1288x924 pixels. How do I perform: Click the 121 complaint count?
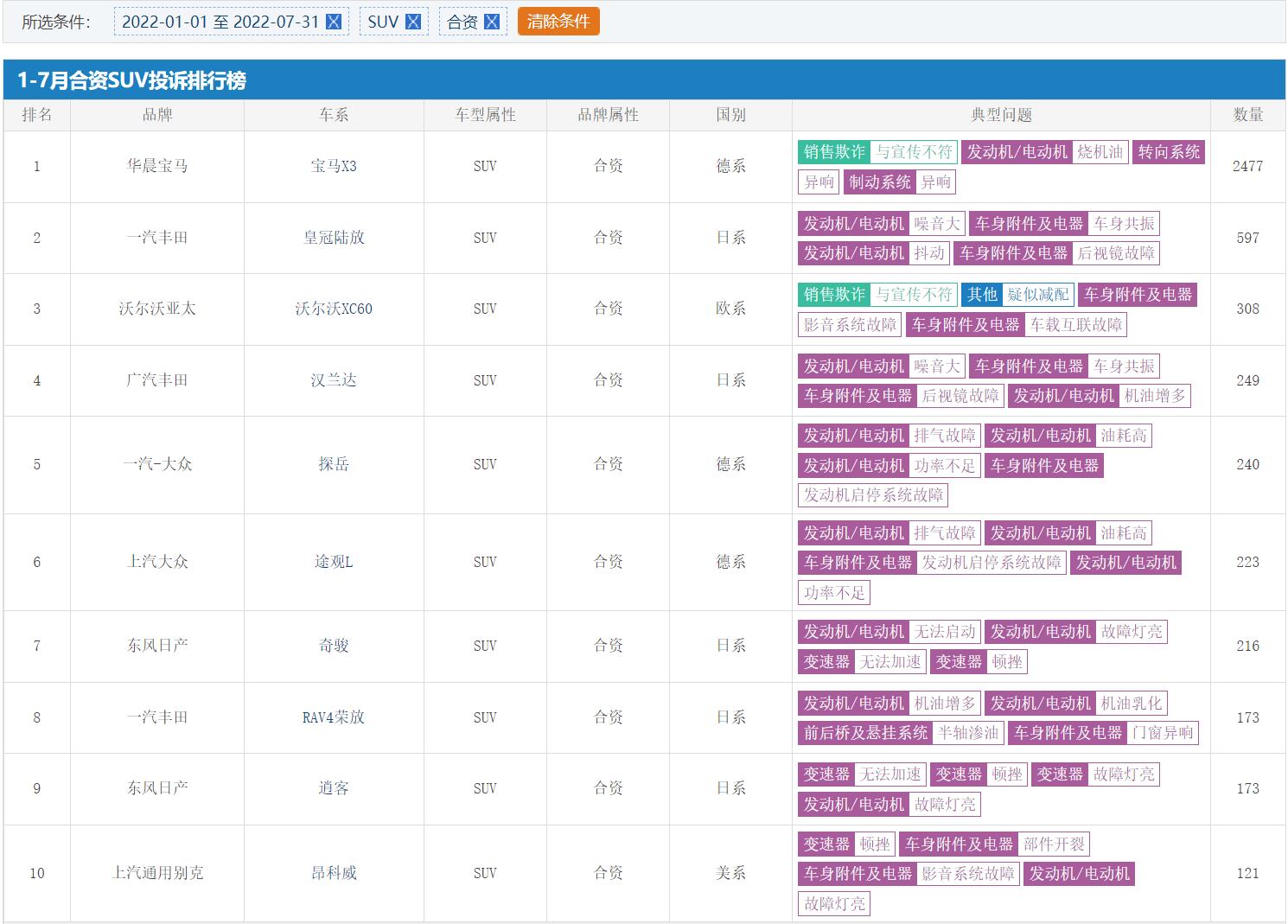(1248, 873)
